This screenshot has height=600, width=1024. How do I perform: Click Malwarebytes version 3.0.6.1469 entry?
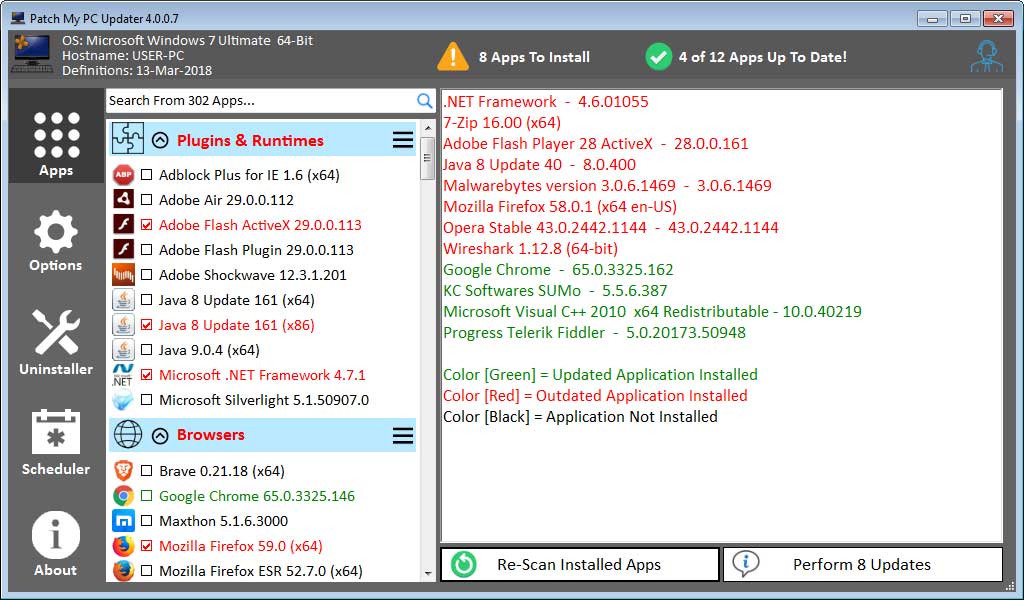607,185
